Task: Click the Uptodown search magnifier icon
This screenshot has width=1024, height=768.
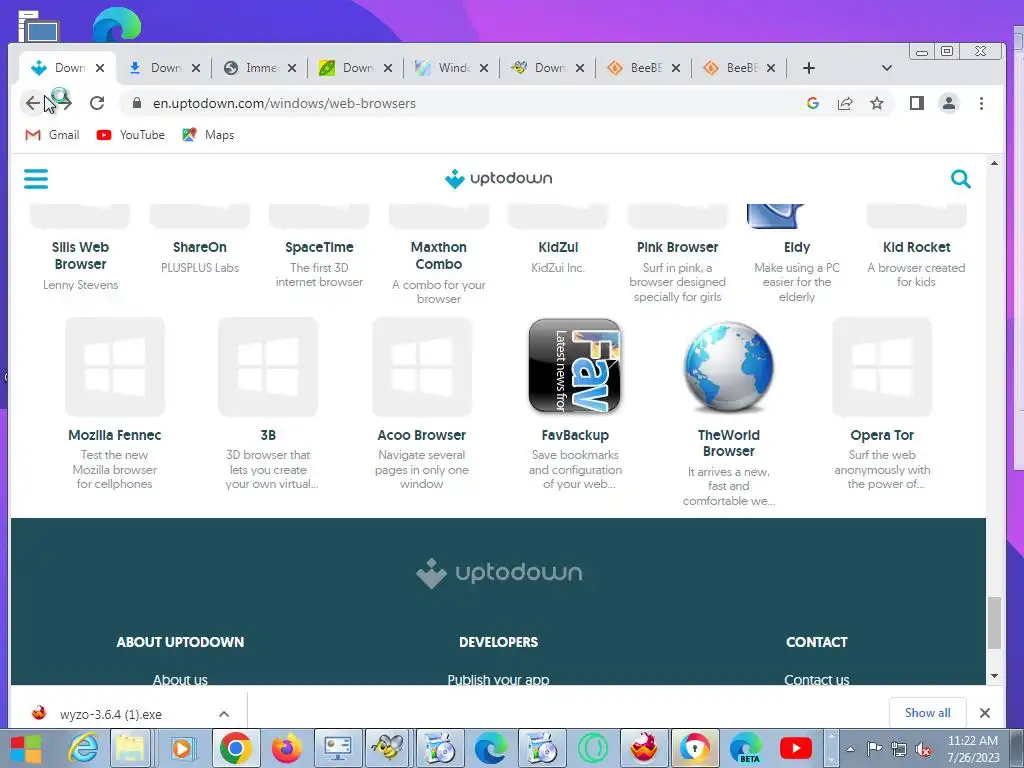Action: [960, 178]
